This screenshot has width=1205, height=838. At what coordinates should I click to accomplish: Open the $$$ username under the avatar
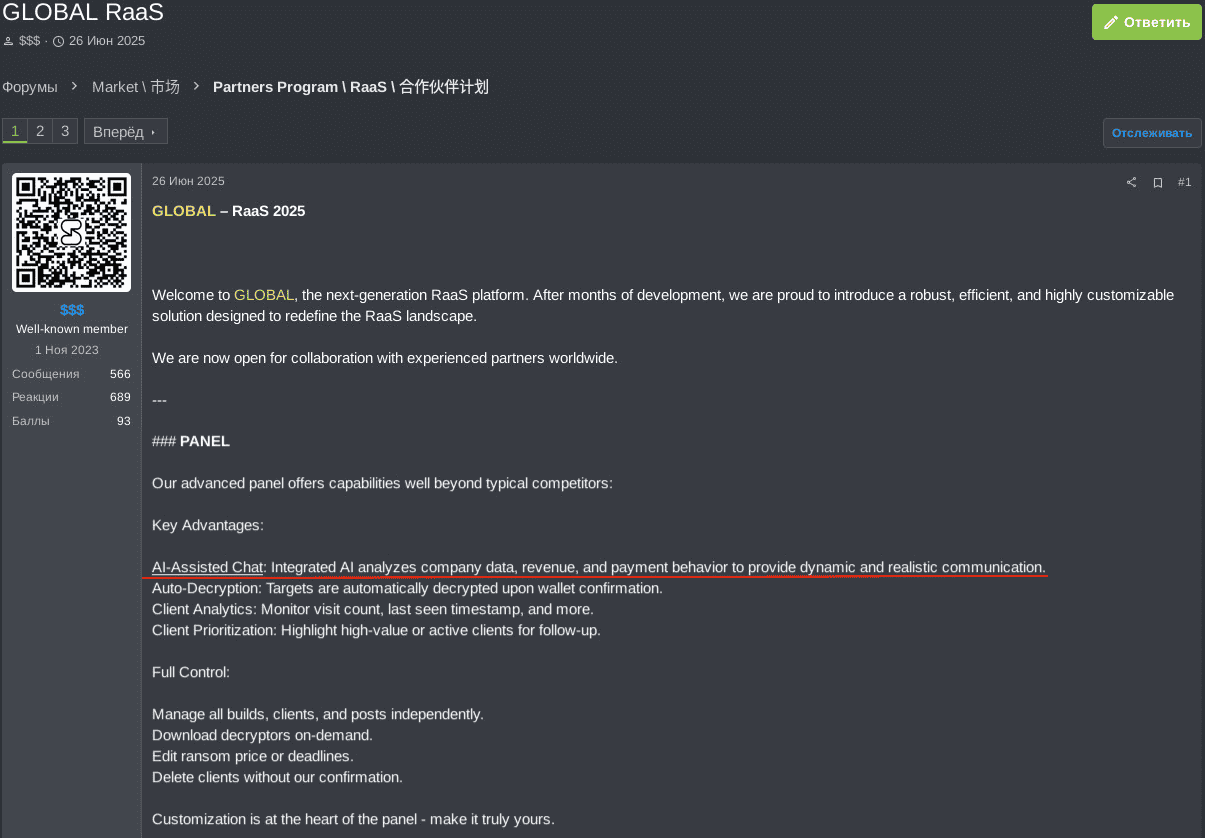(x=72, y=309)
